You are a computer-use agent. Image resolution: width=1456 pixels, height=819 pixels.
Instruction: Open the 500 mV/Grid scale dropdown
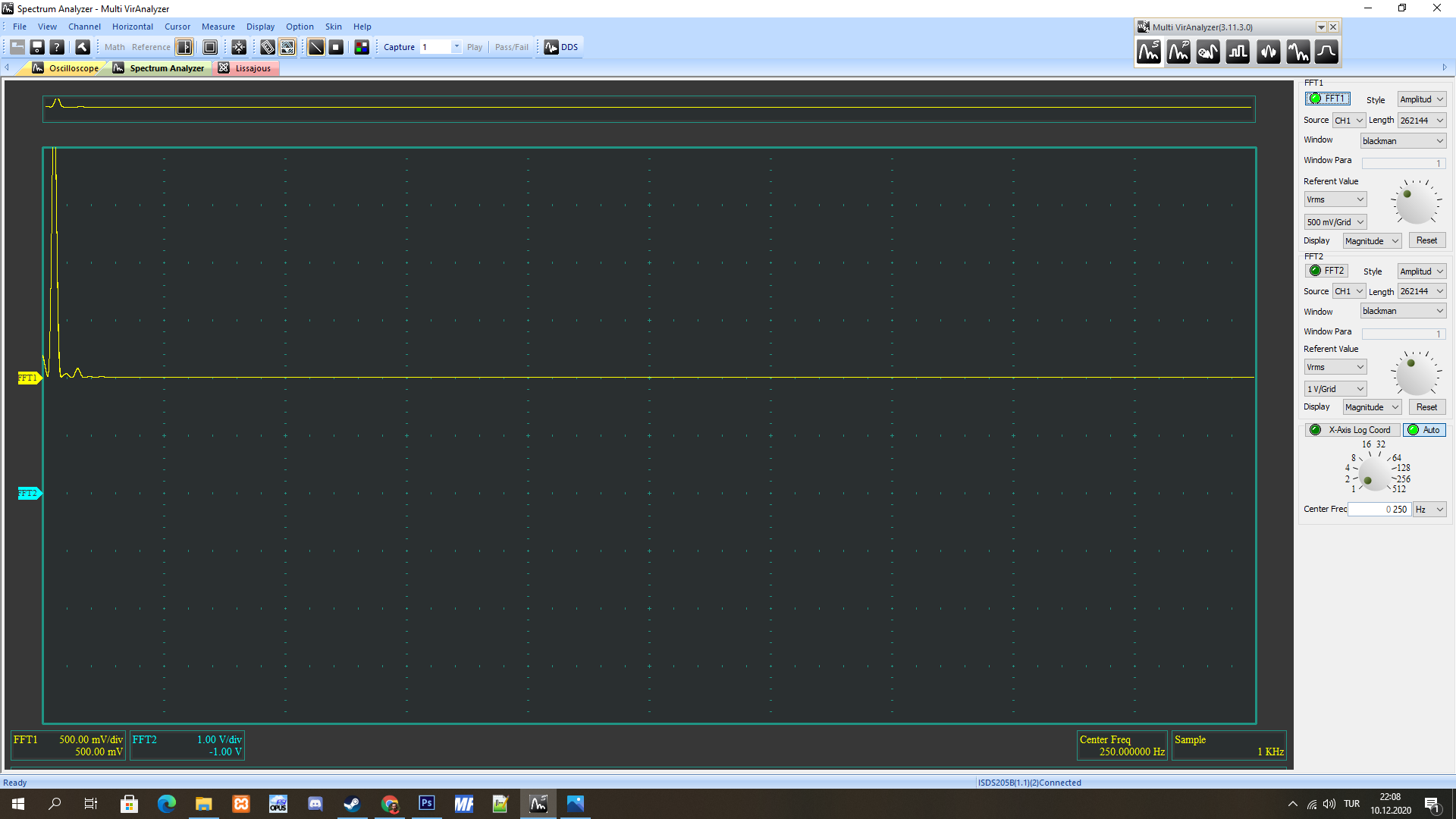pos(1335,222)
